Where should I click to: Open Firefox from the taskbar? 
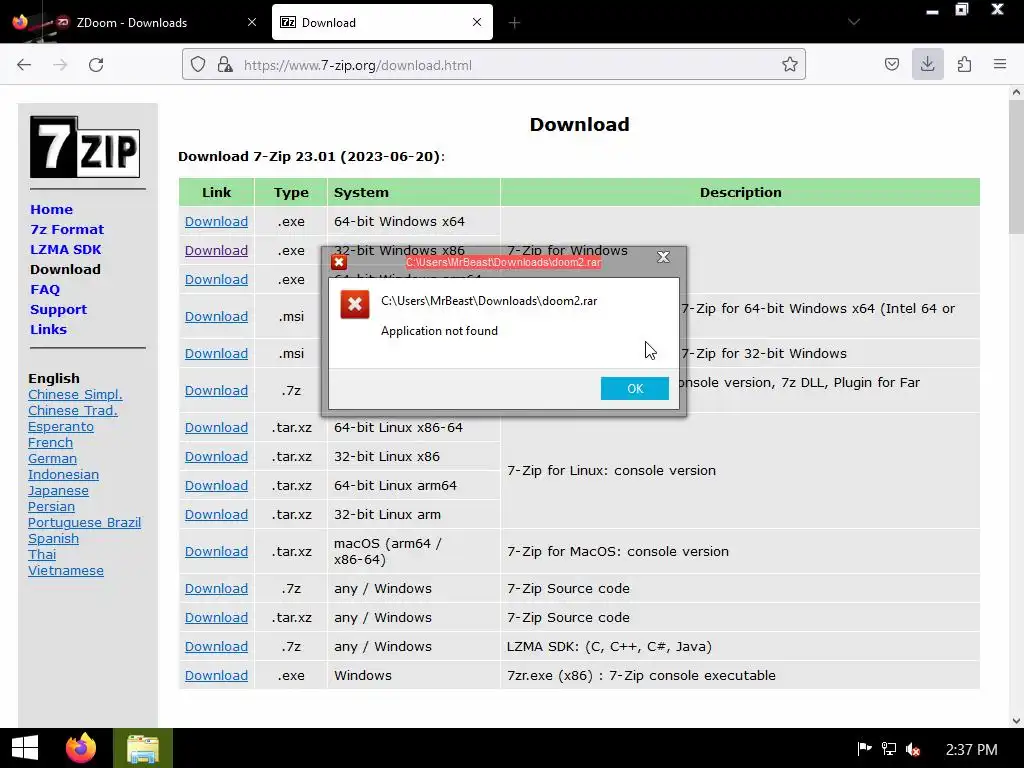[81, 748]
